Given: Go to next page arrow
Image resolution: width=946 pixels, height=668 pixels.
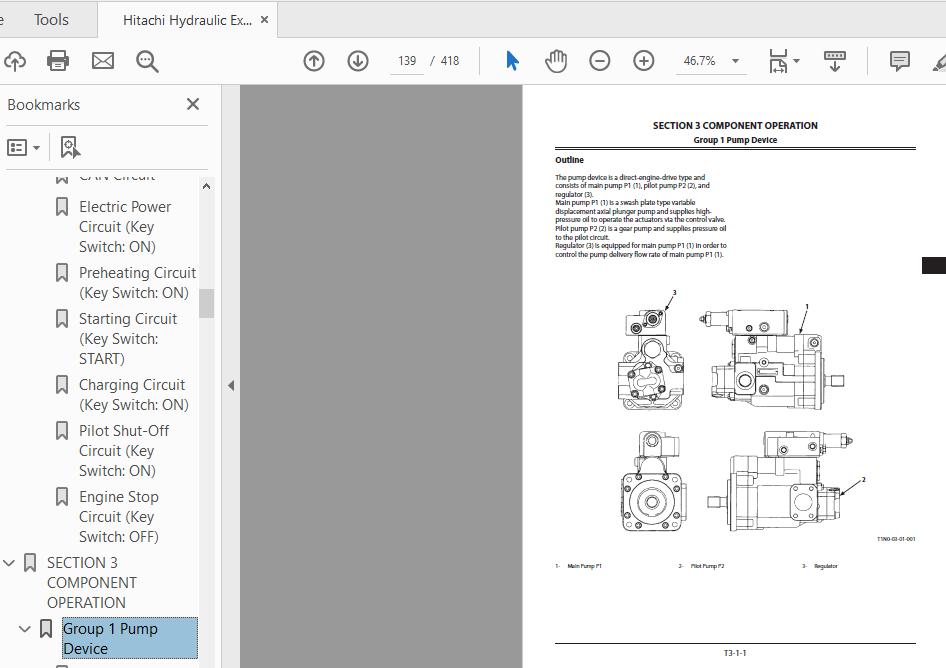Looking at the screenshot, I should pyautogui.click(x=358, y=61).
